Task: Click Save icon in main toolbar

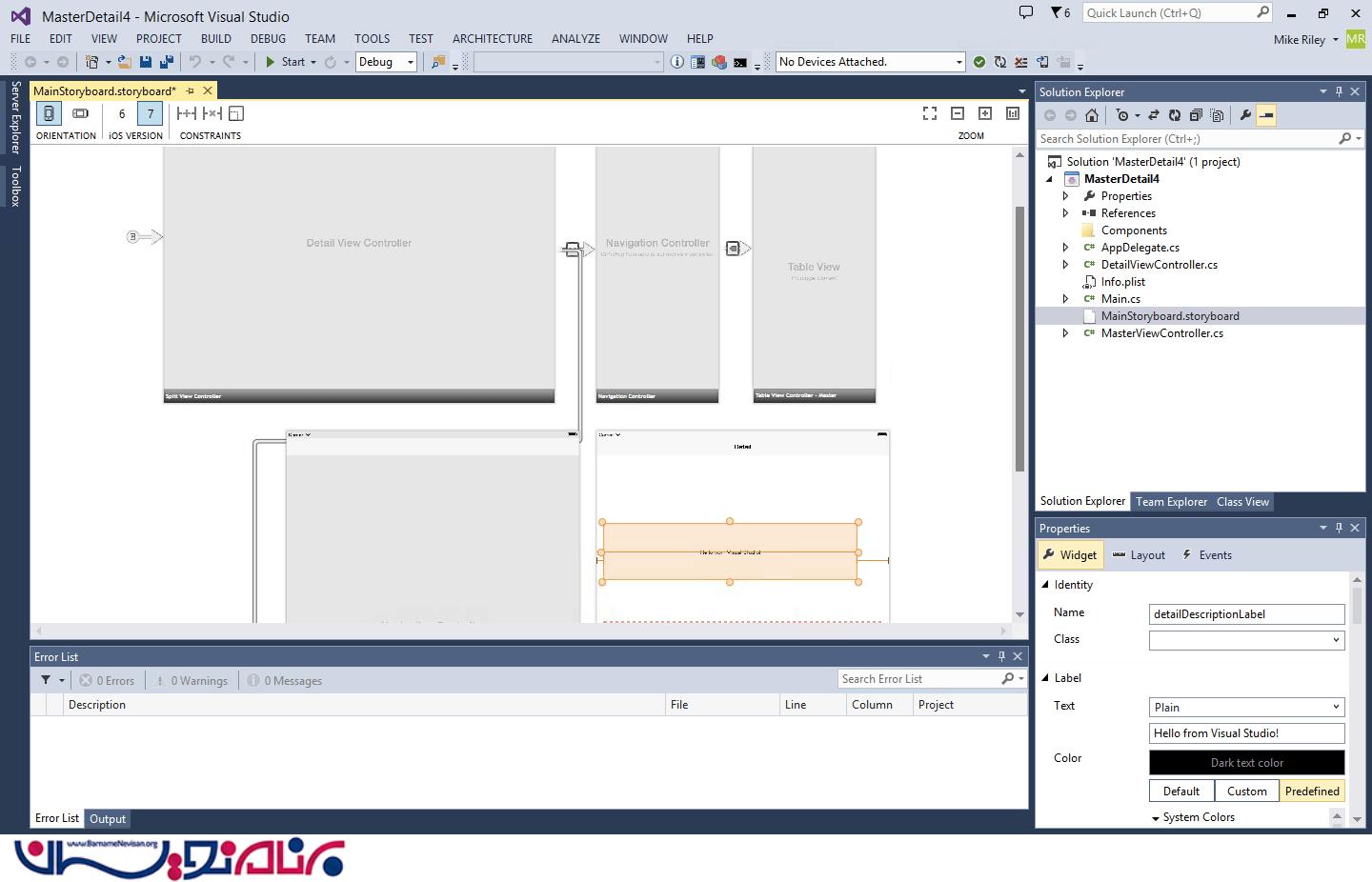Action: pos(146,62)
